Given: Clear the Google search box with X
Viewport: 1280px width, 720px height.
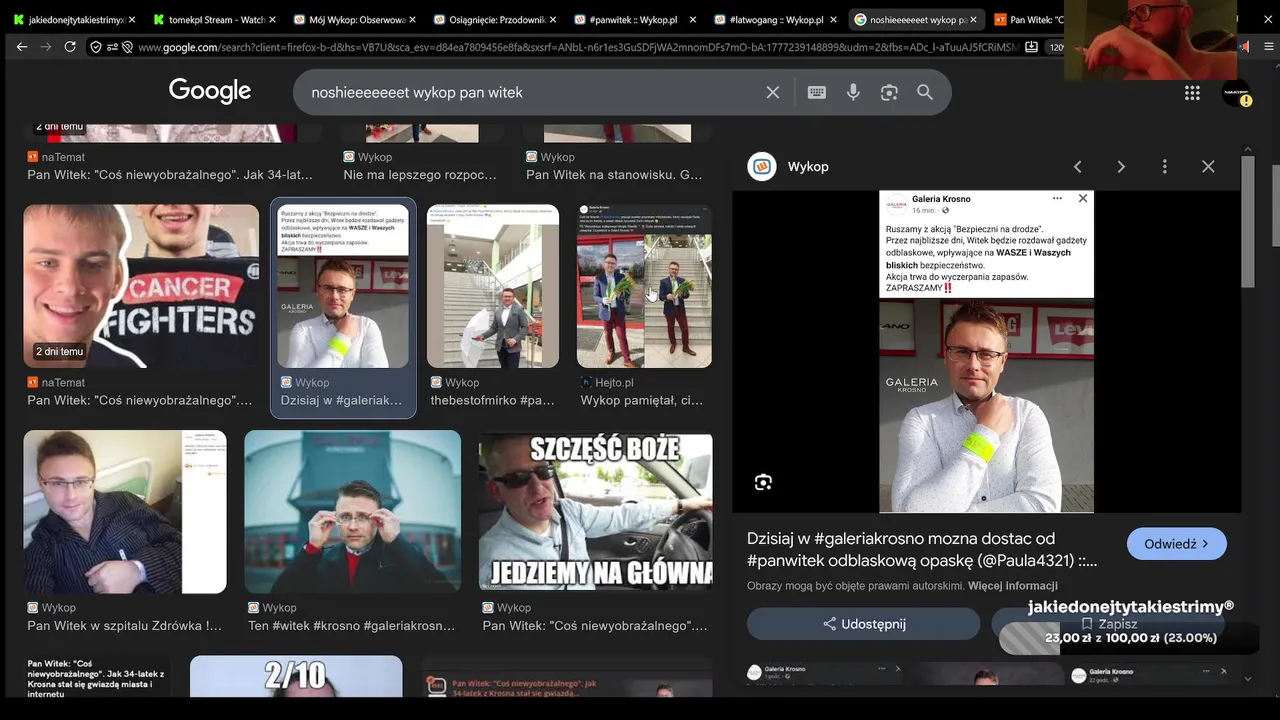Looking at the screenshot, I should (773, 92).
